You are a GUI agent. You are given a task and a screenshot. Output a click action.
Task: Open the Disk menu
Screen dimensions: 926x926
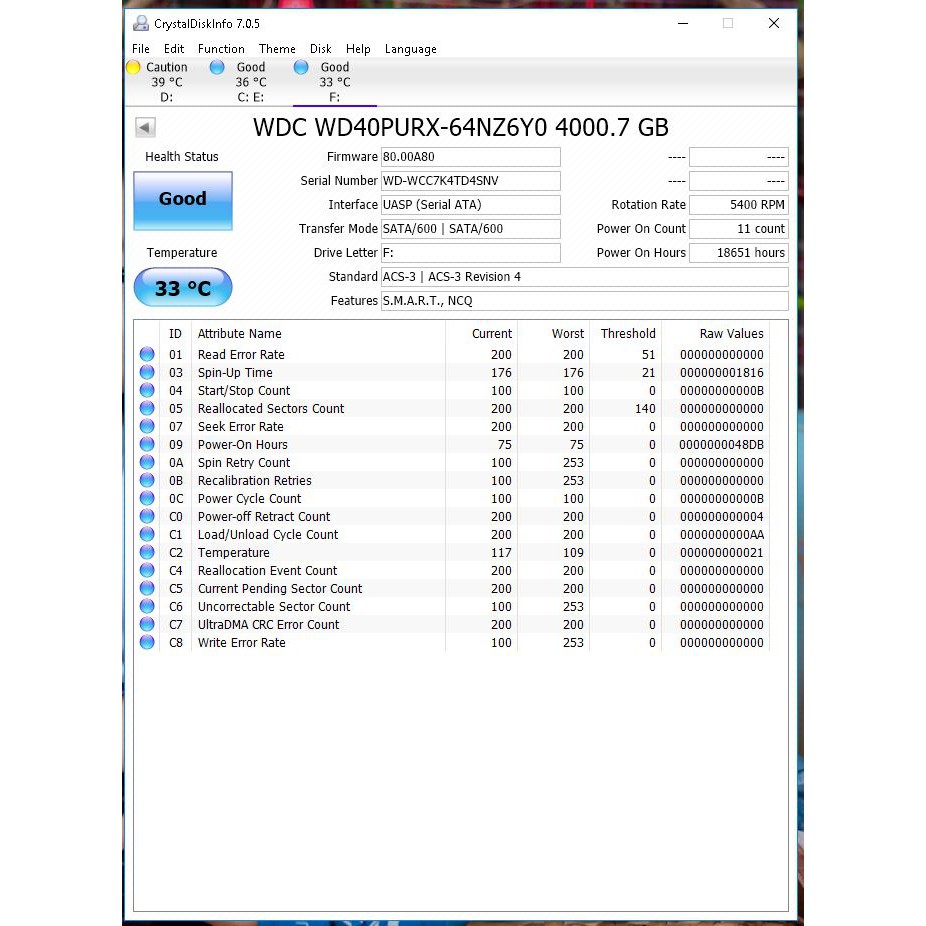(x=320, y=48)
